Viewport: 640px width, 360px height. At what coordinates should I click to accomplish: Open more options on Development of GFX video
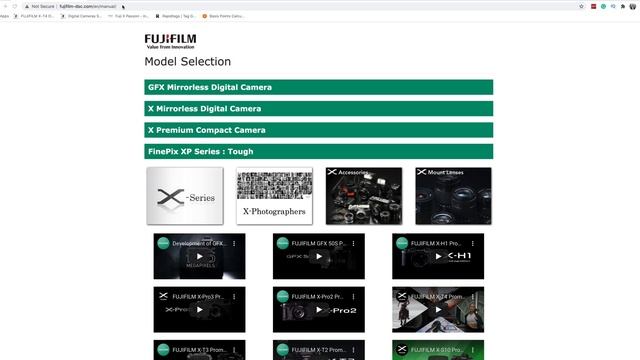tap(234, 243)
